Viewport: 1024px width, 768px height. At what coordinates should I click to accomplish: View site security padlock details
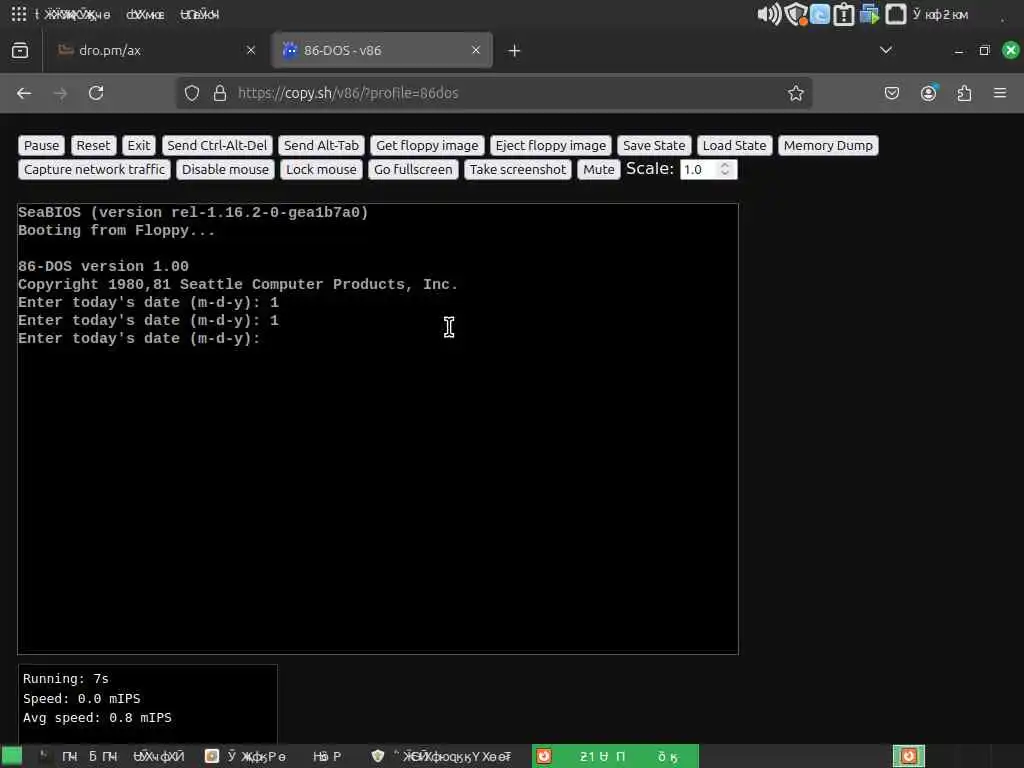tap(220, 93)
